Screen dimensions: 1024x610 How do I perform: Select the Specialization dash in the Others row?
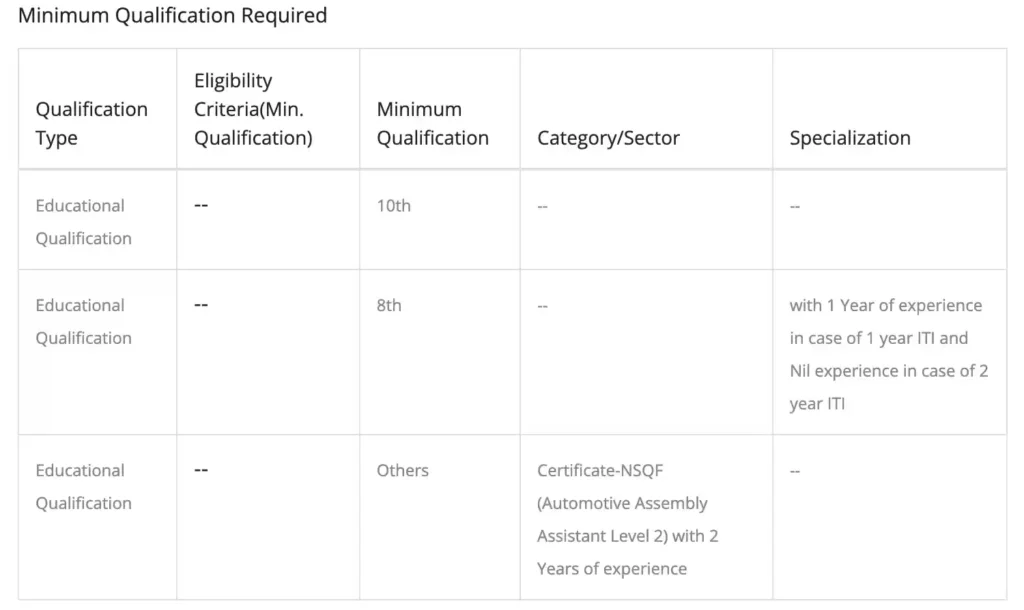(x=795, y=471)
